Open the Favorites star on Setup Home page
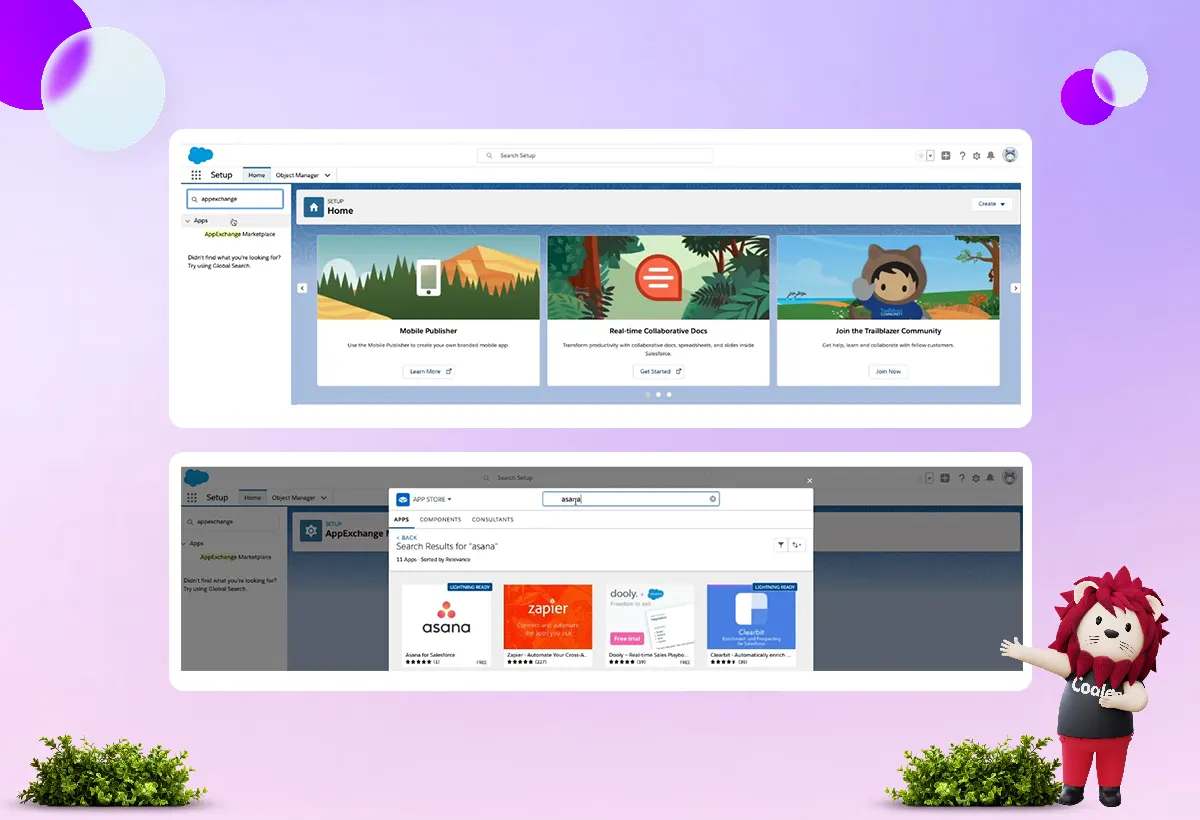Viewport: 1200px width, 820px height. click(x=921, y=156)
